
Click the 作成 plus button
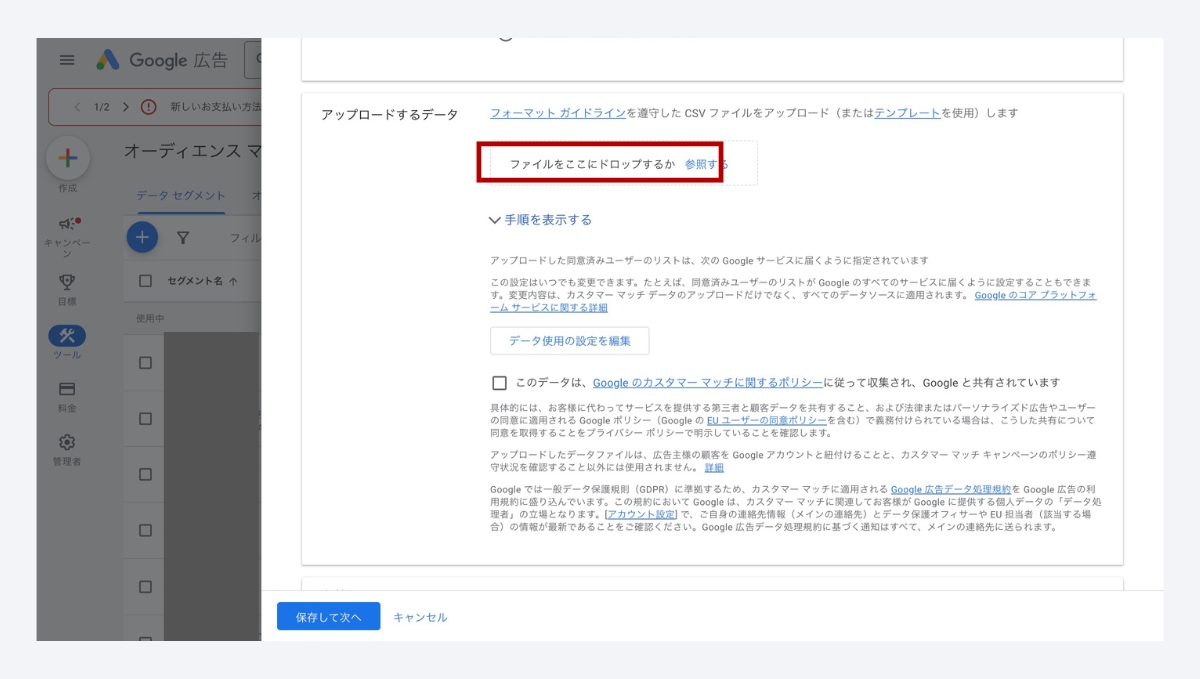coord(68,157)
